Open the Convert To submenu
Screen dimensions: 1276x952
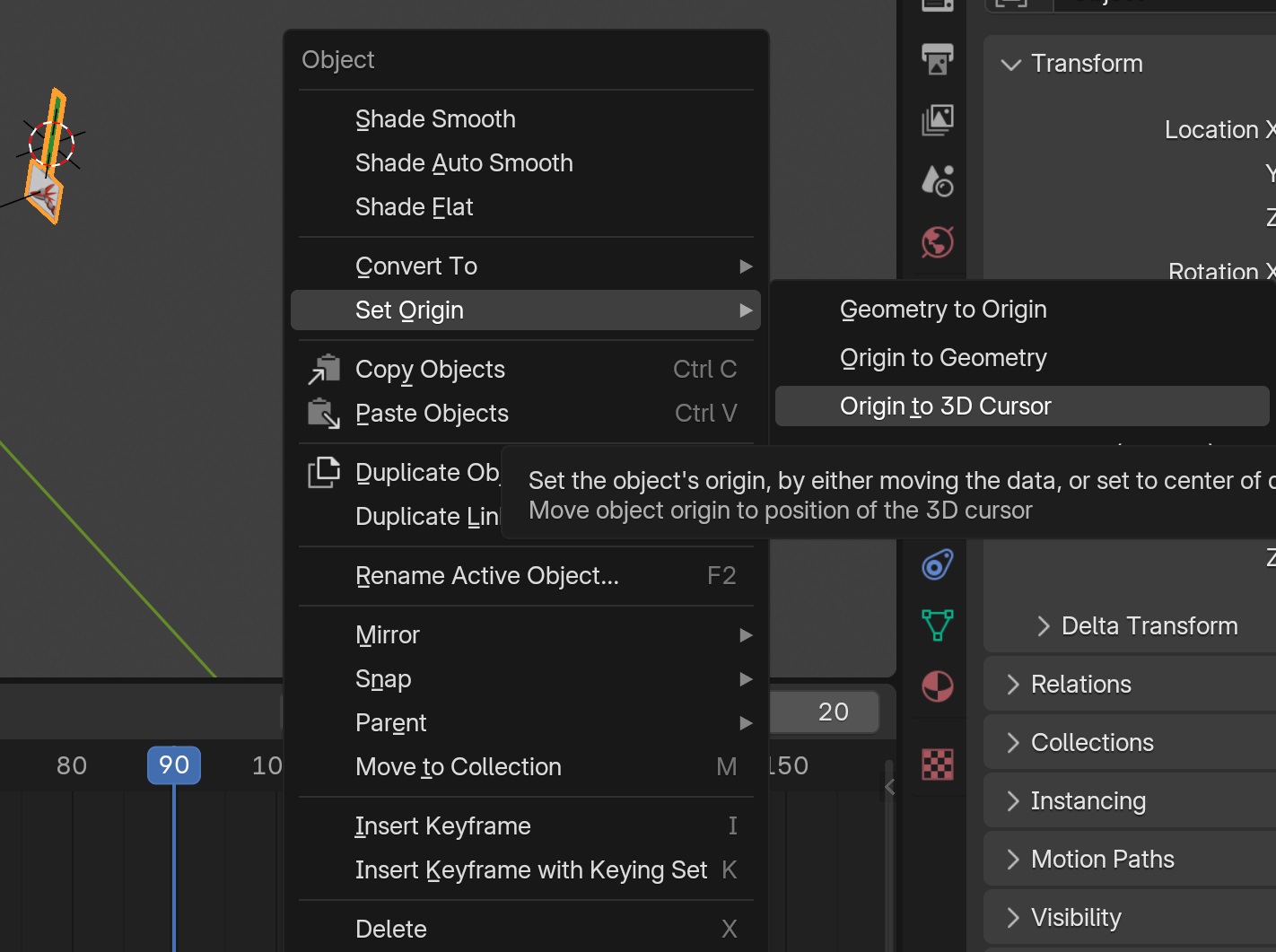click(x=526, y=266)
